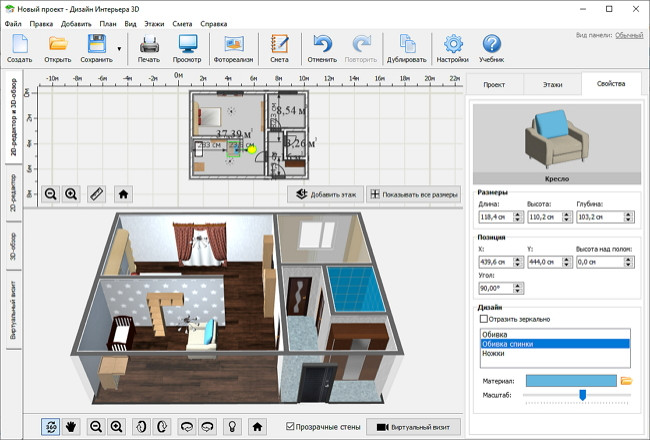Click the blue Материал color swatch
Viewport: 650px width, 440px height.
[x=571, y=381]
